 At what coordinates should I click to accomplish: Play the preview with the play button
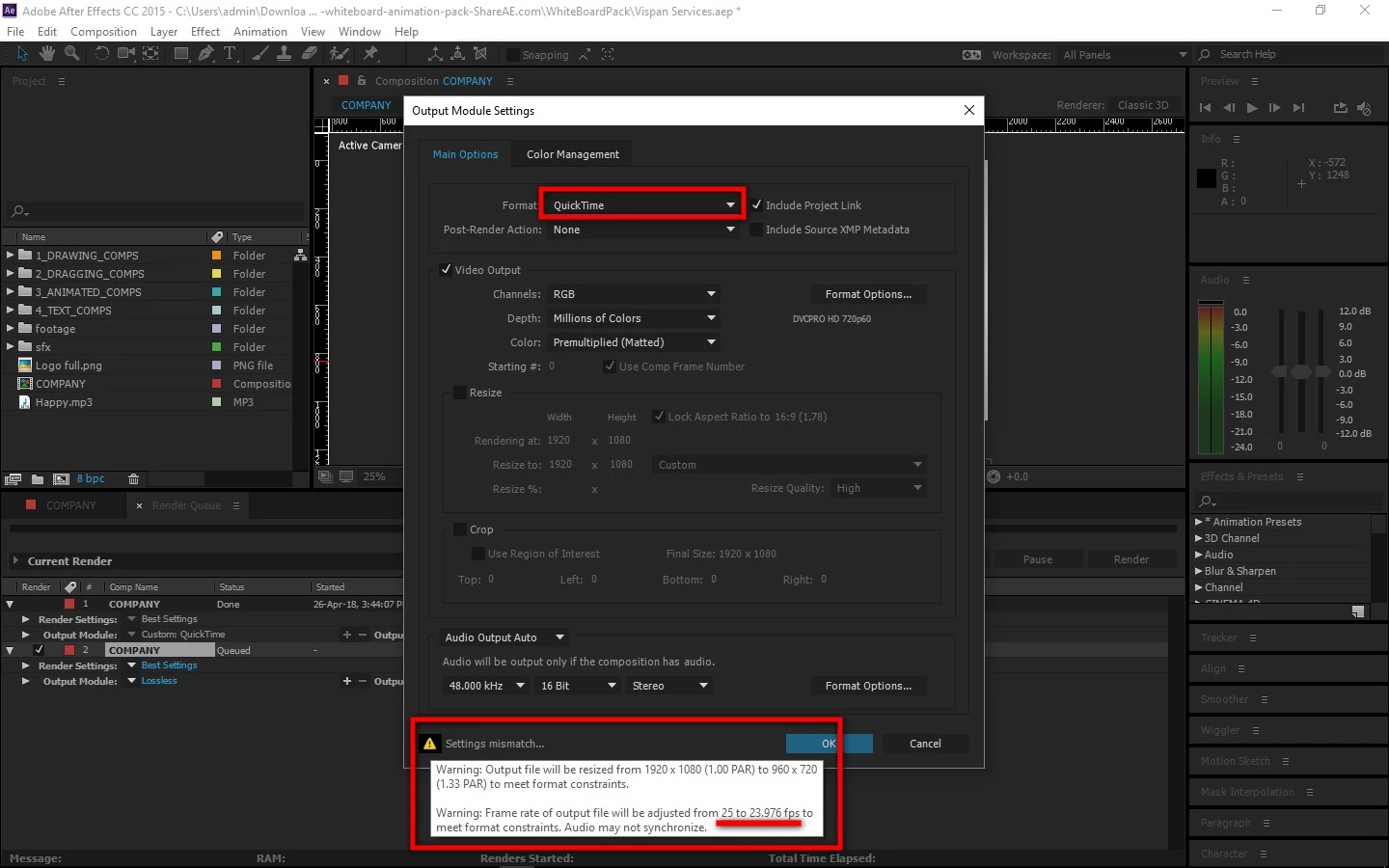[x=1252, y=108]
